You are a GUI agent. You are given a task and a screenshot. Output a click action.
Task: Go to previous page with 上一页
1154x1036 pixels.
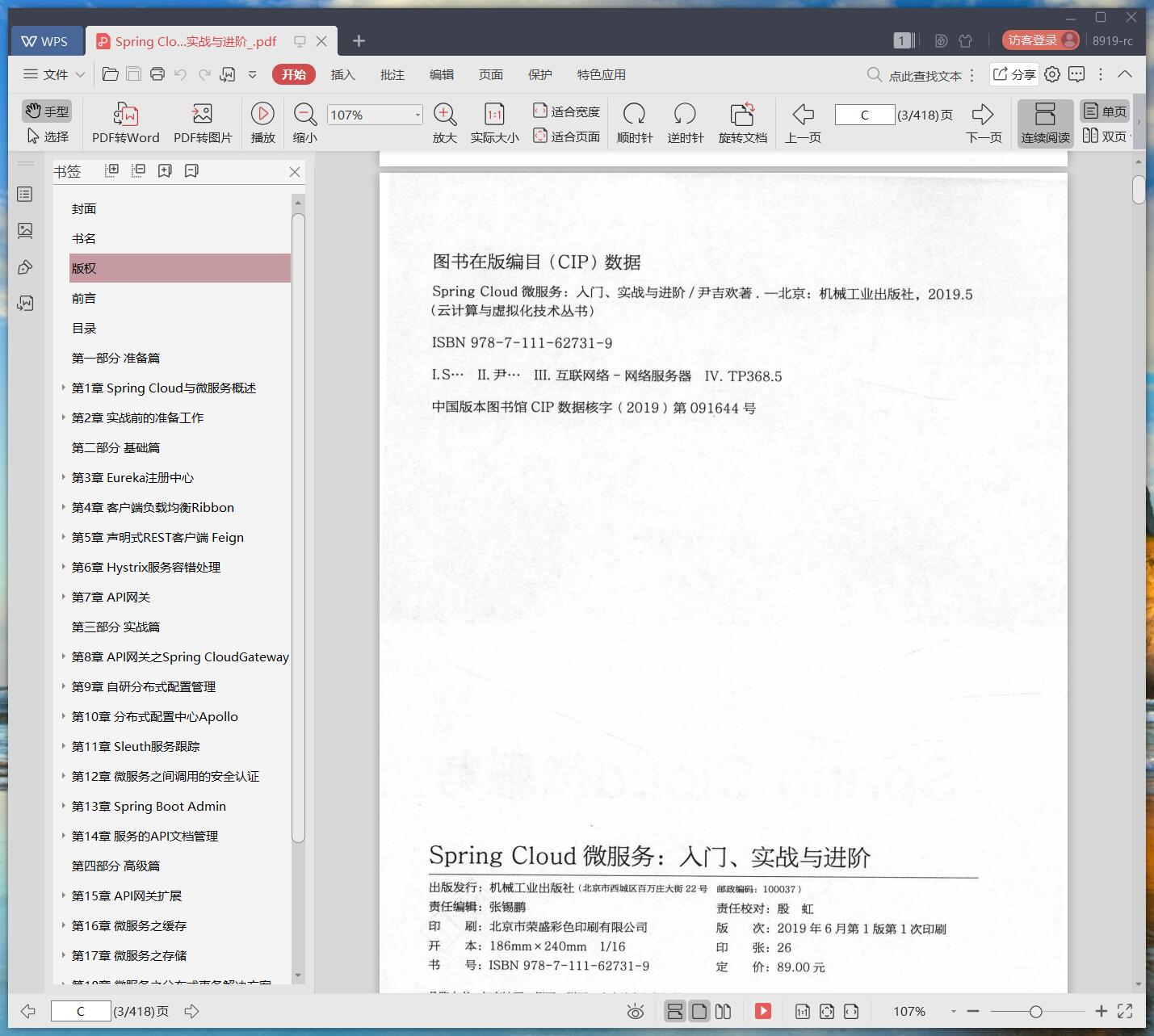pyautogui.click(x=803, y=123)
